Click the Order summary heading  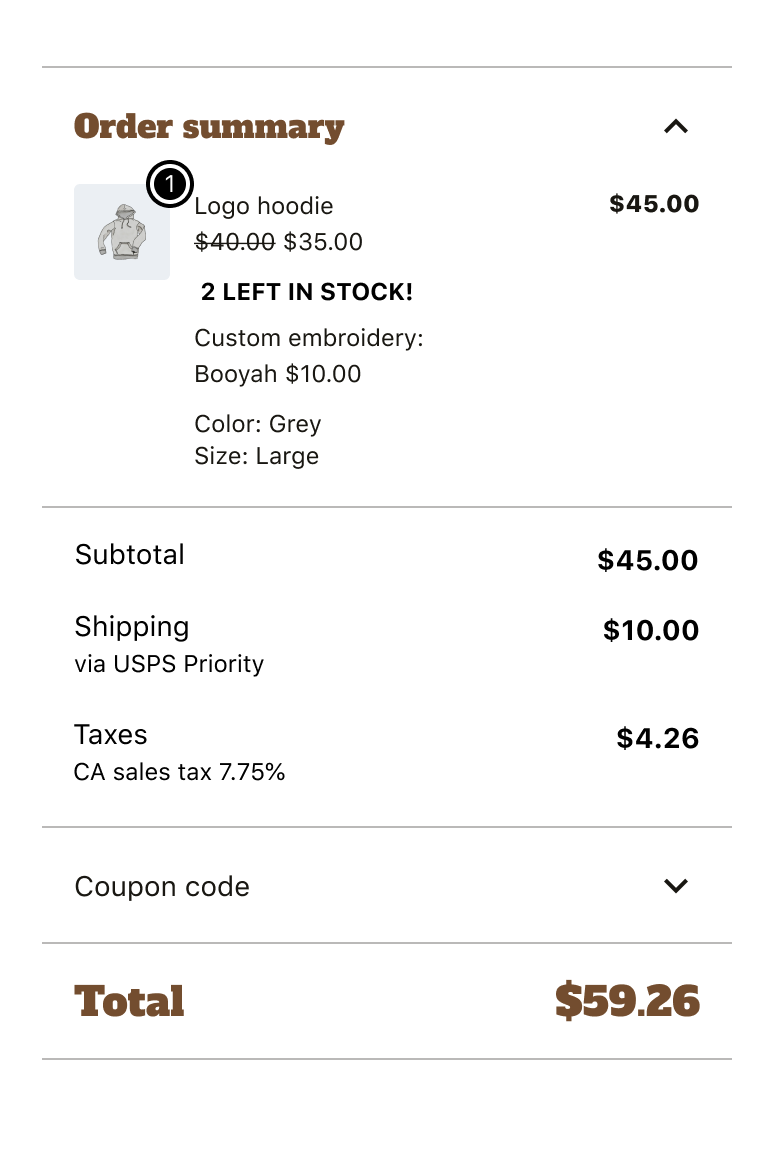(x=208, y=127)
